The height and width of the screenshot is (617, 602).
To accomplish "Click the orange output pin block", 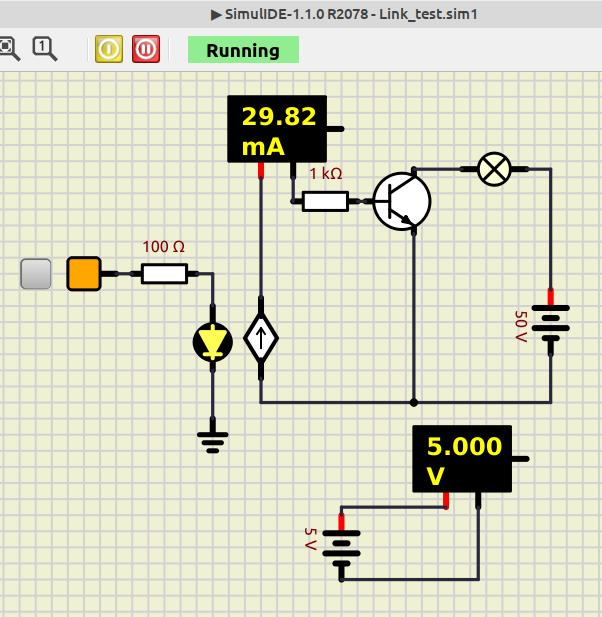I will click(x=84, y=273).
